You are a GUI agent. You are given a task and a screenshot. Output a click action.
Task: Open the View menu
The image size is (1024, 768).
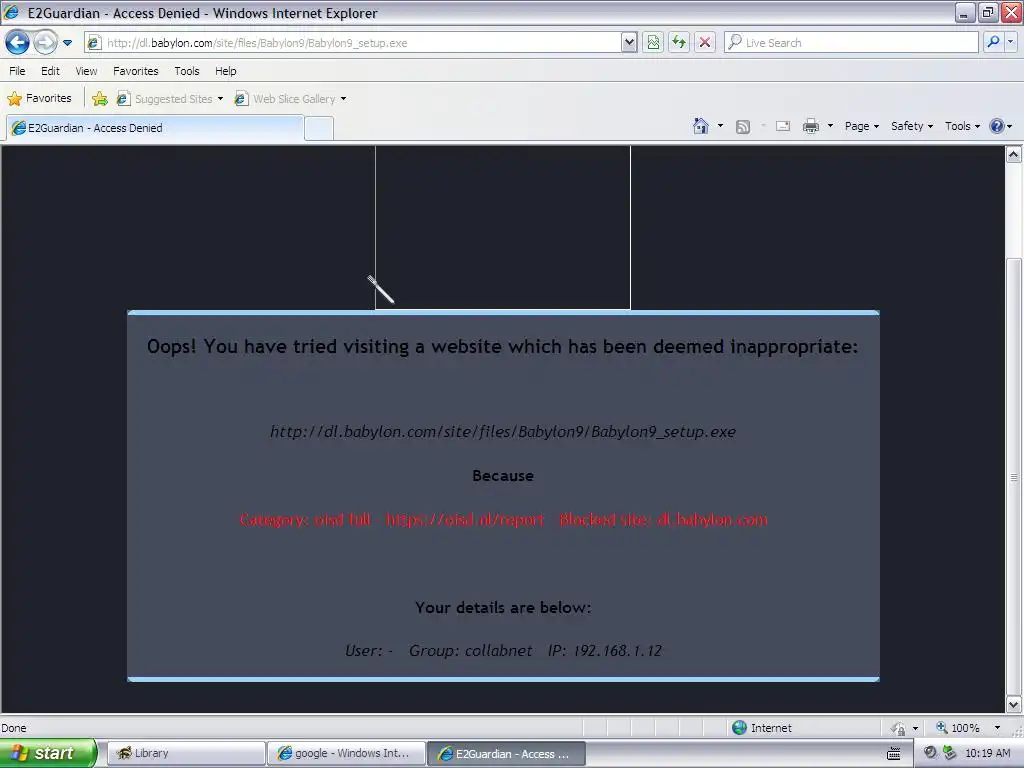(x=86, y=71)
